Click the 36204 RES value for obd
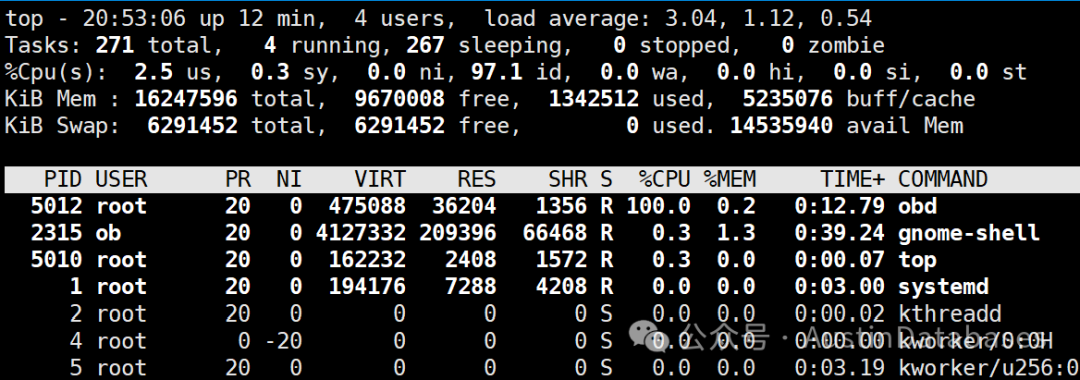This screenshot has height=380, width=1080. click(x=464, y=206)
